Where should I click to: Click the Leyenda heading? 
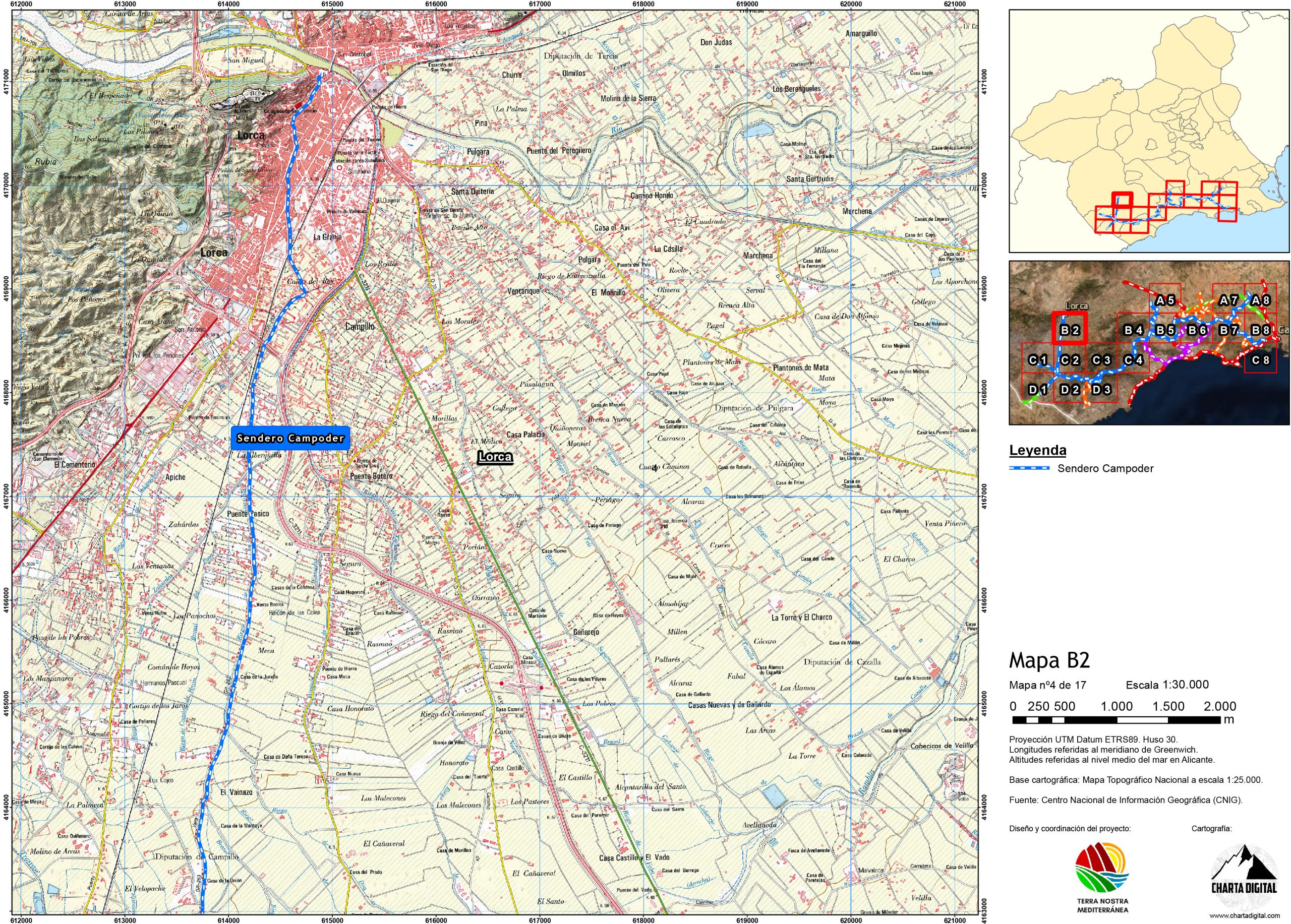pyautogui.click(x=1037, y=450)
